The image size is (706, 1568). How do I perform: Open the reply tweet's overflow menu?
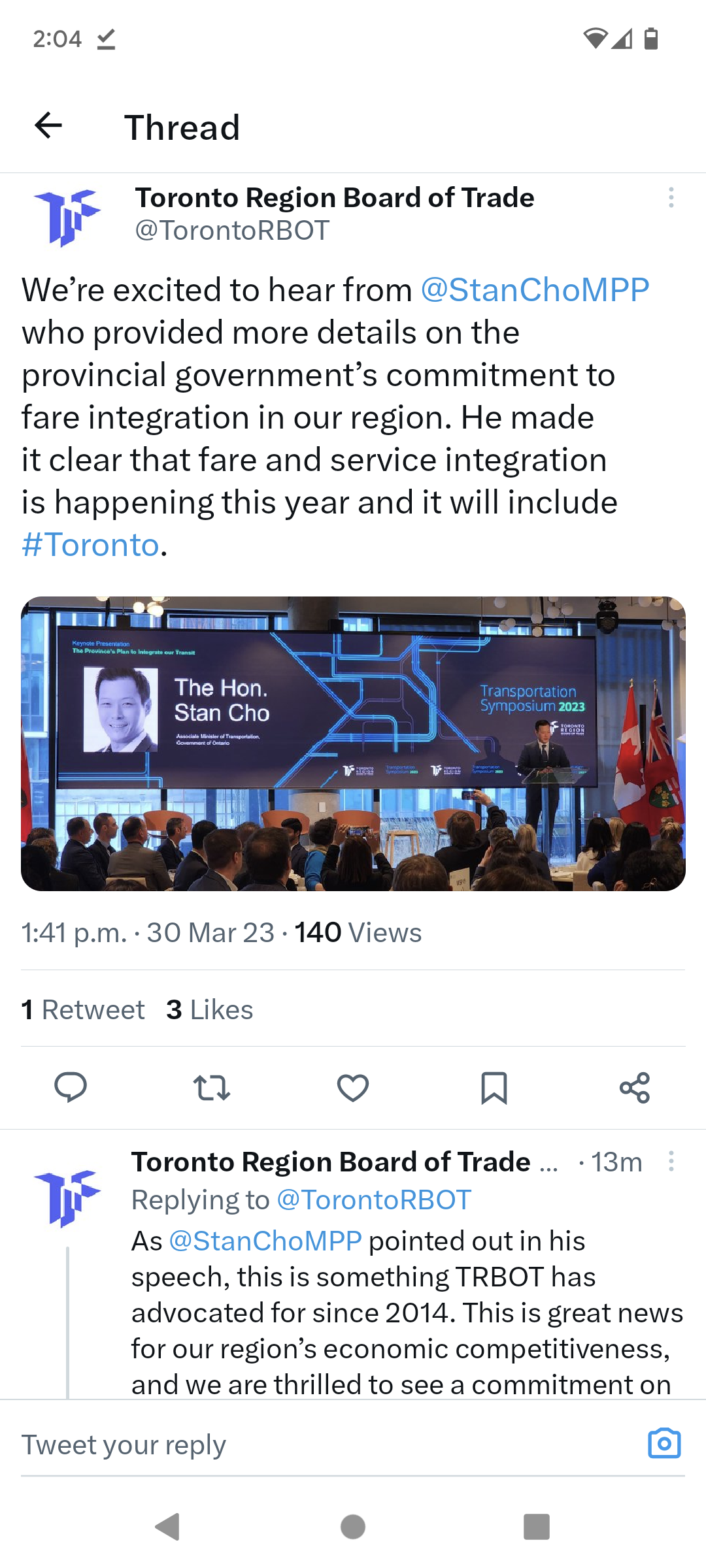(x=673, y=1161)
